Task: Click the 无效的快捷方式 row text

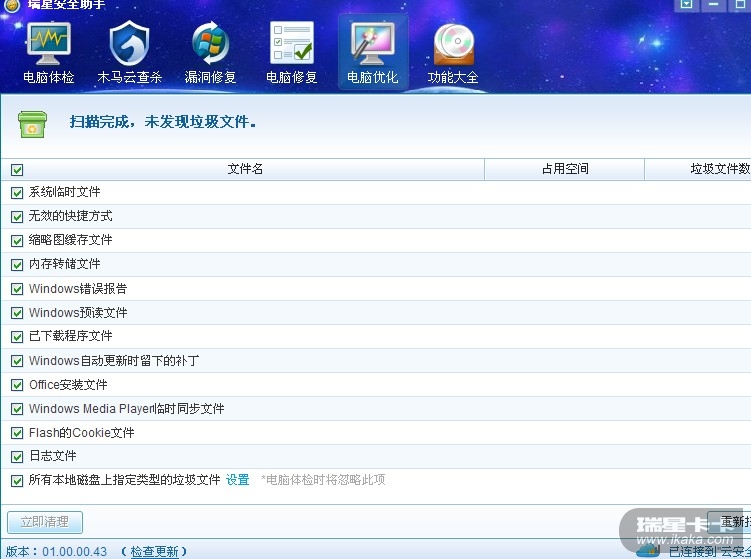Action: 70,216
